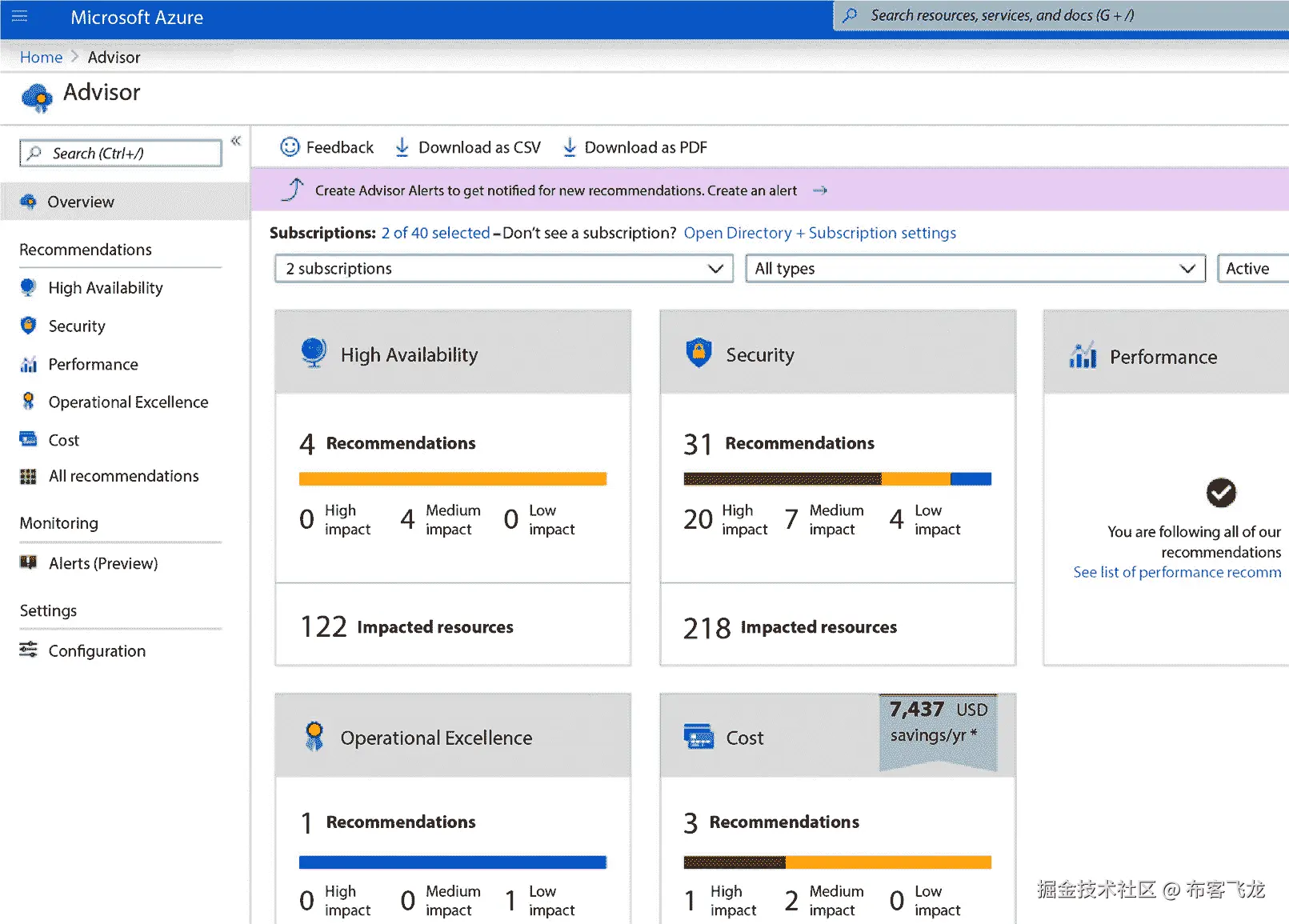Click the Performance bar-chart icon in sidebar

[28, 364]
